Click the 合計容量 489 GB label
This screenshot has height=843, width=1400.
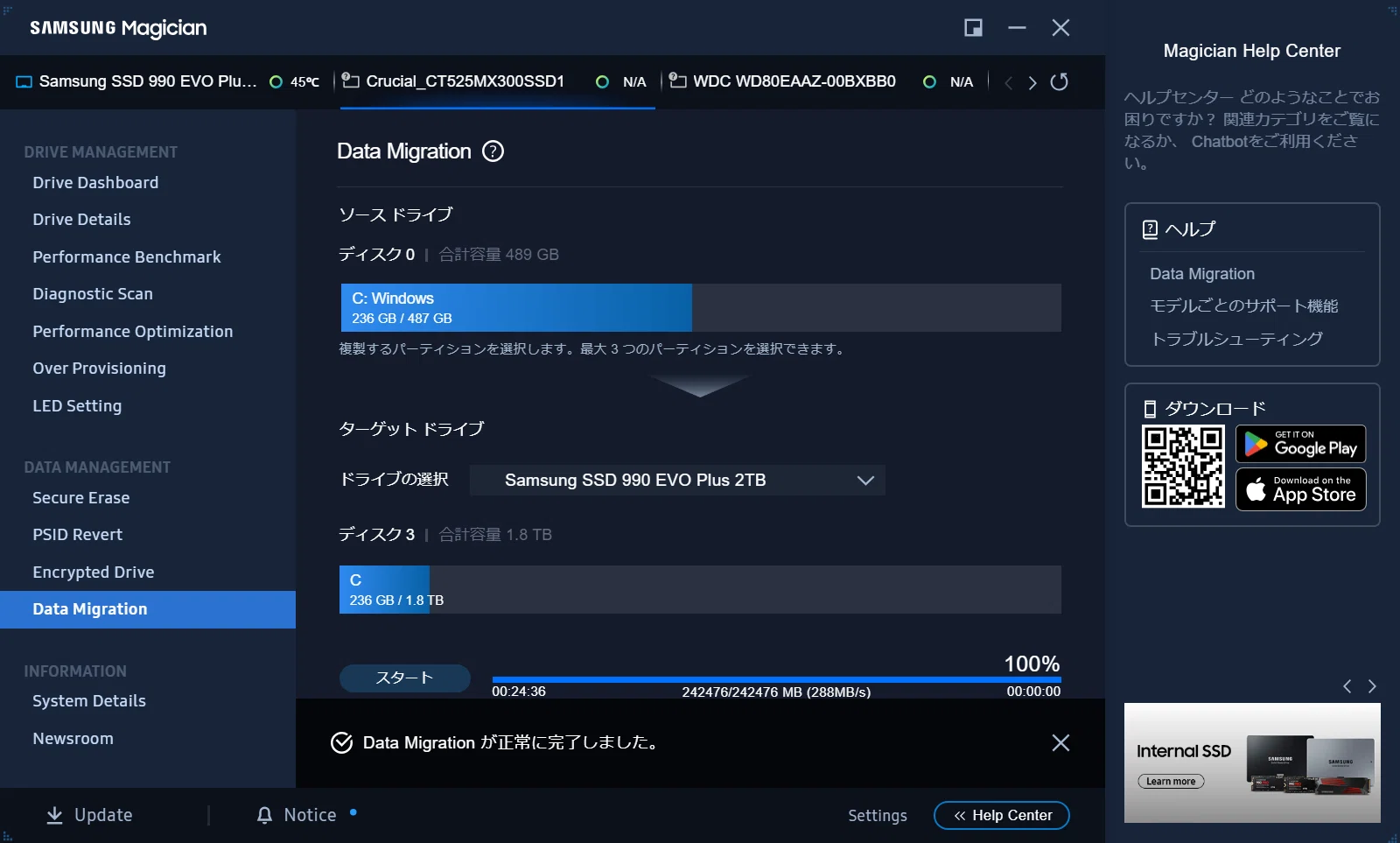499,255
